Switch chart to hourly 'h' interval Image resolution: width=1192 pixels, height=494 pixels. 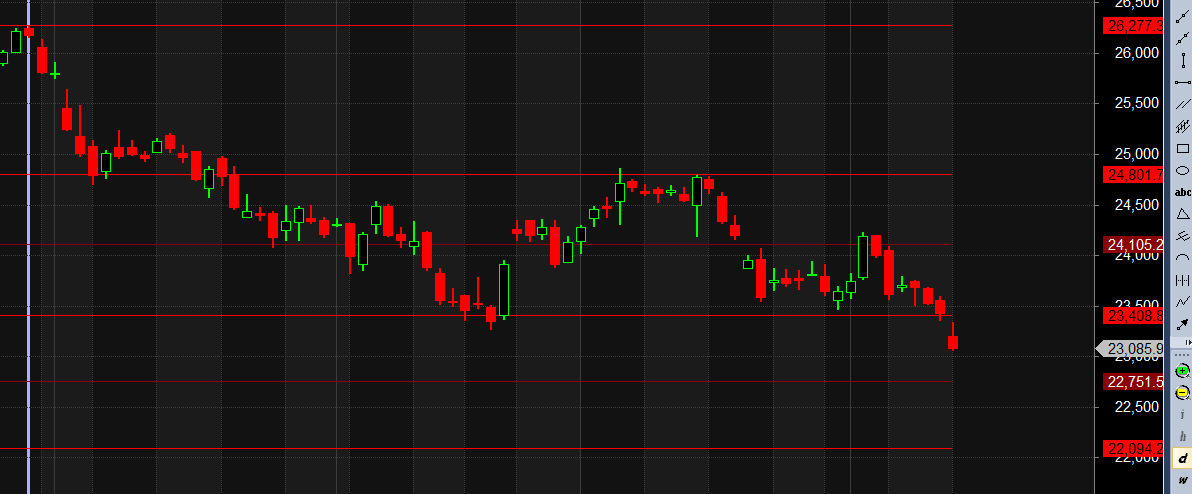pyautogui.click(x=1182, y=437)
